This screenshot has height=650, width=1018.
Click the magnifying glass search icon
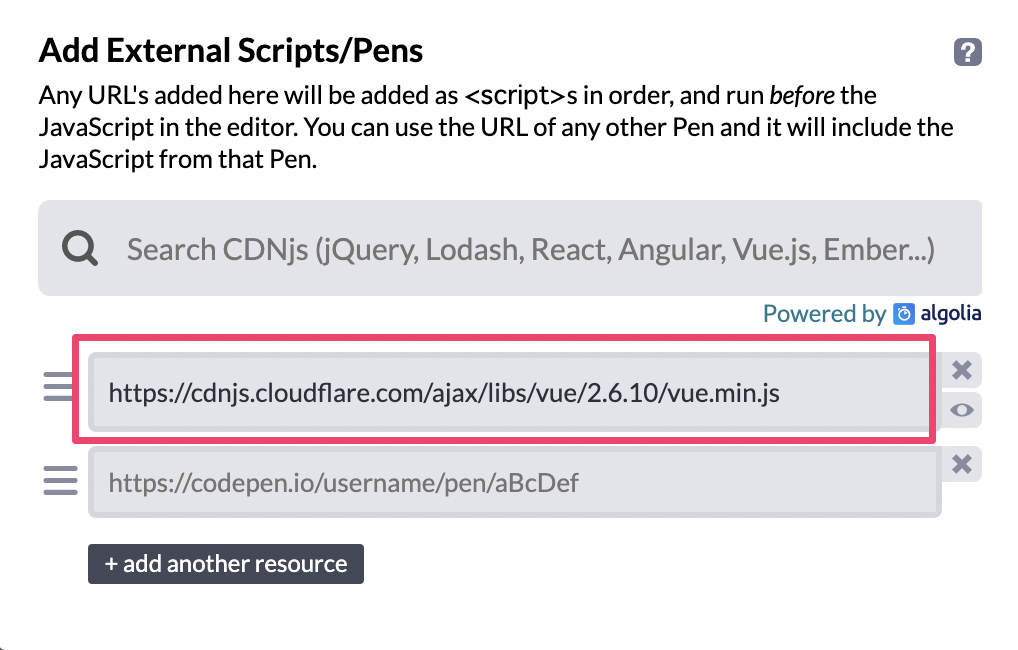pyautogui.click(x=79, y=248)
